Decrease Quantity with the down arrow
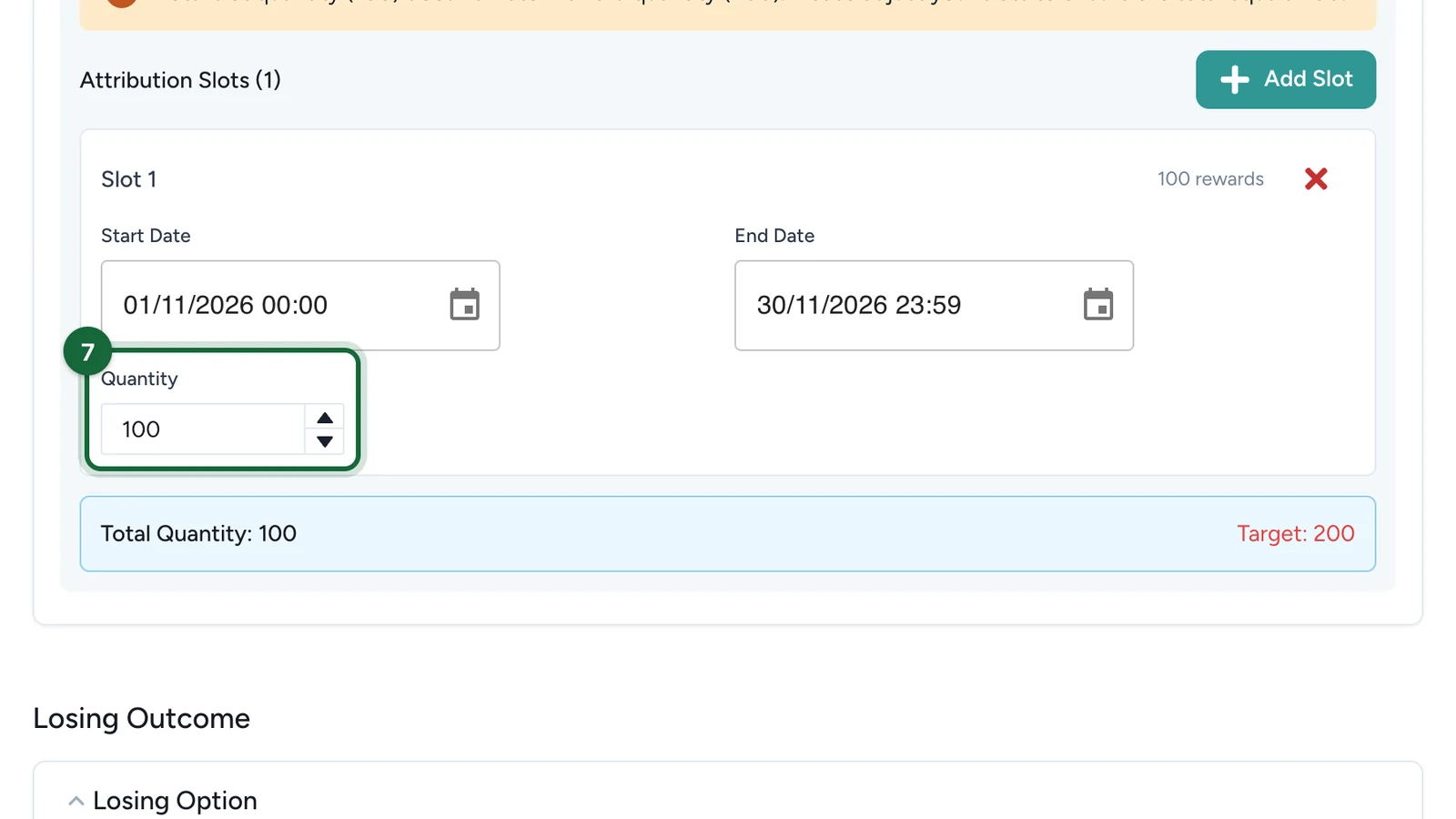 pos(325,441)
